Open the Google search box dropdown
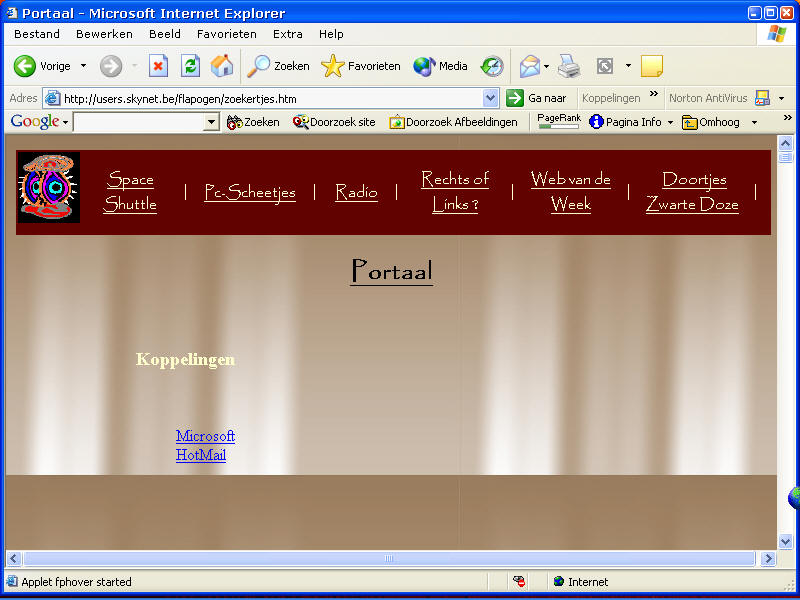This screenshot has height=600, width=800. [211, 122]
